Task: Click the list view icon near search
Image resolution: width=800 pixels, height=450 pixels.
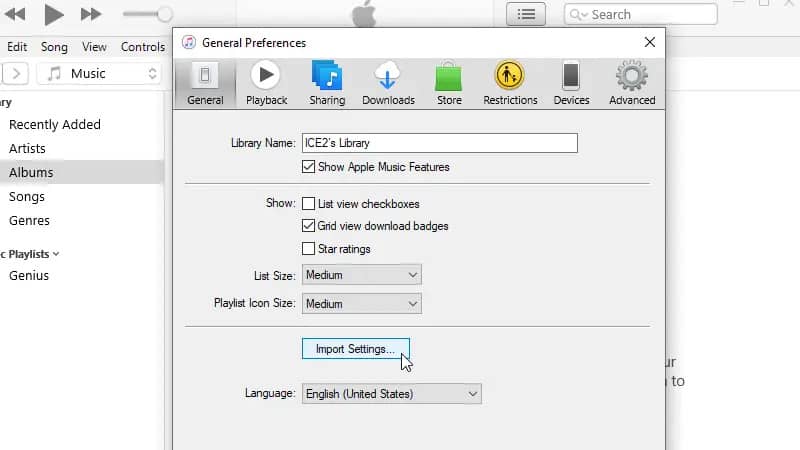Action: [526, 14]
